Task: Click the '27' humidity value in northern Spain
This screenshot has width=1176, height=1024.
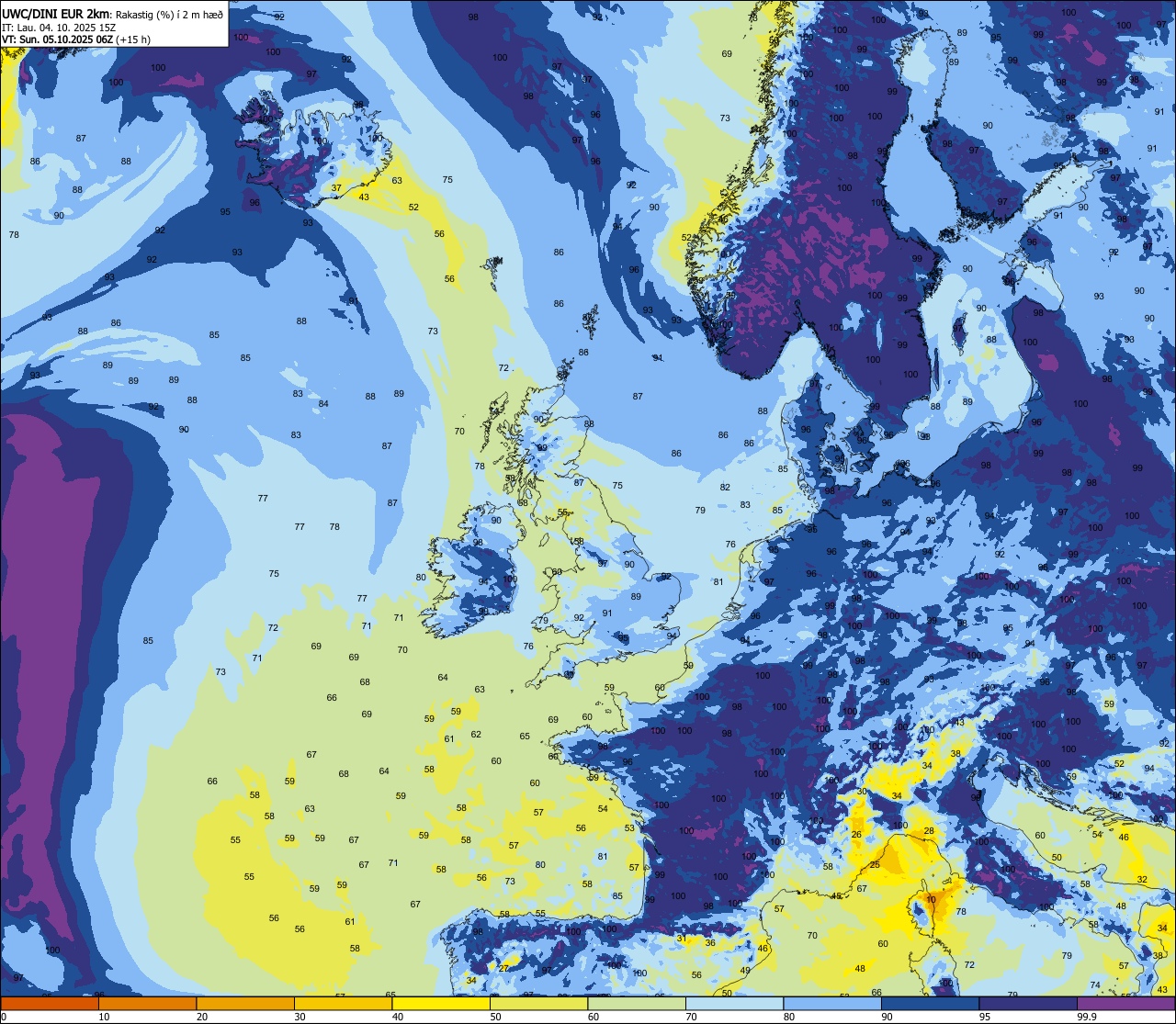Action: point(503,968)
